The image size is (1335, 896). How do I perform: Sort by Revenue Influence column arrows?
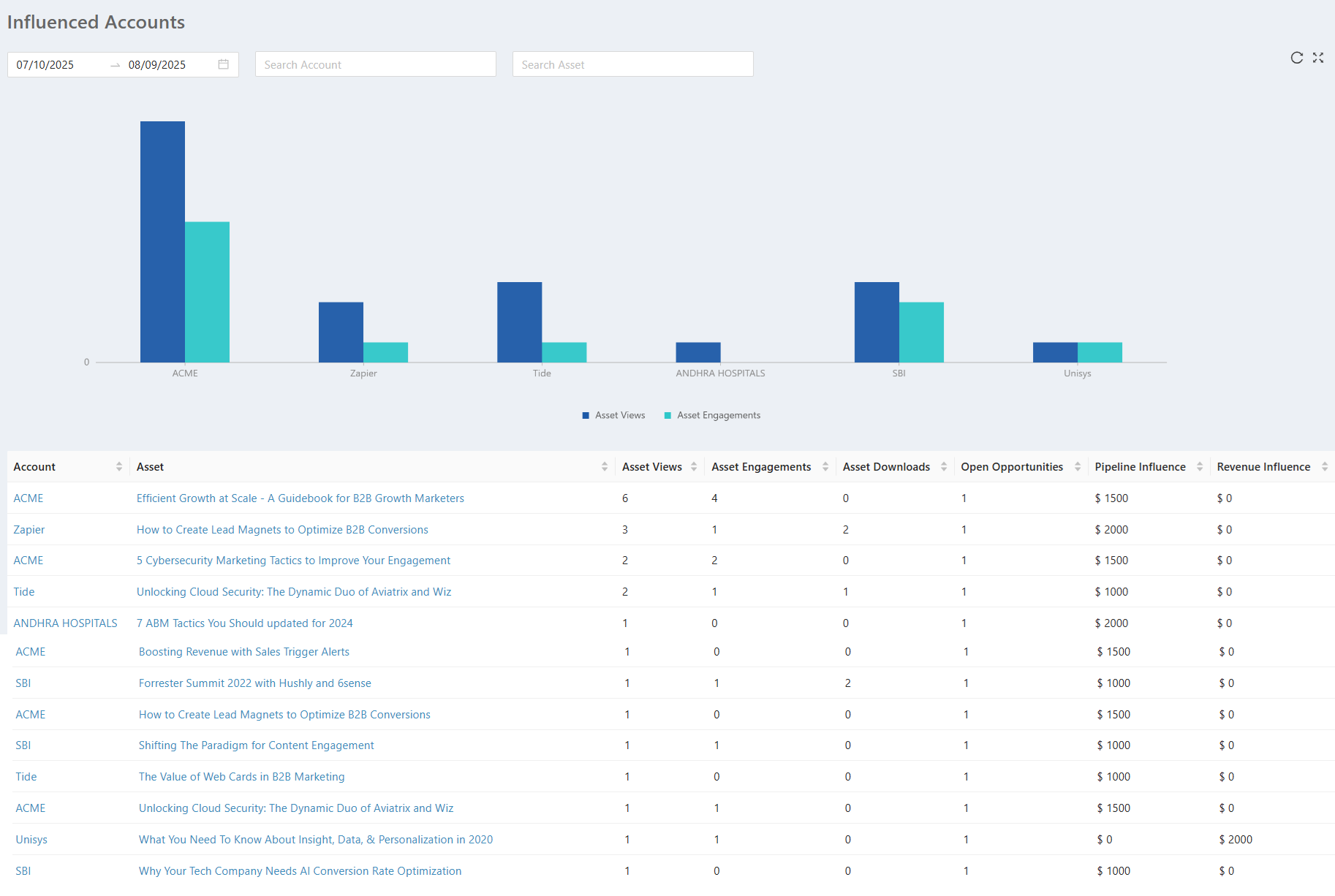point(1325,467)
